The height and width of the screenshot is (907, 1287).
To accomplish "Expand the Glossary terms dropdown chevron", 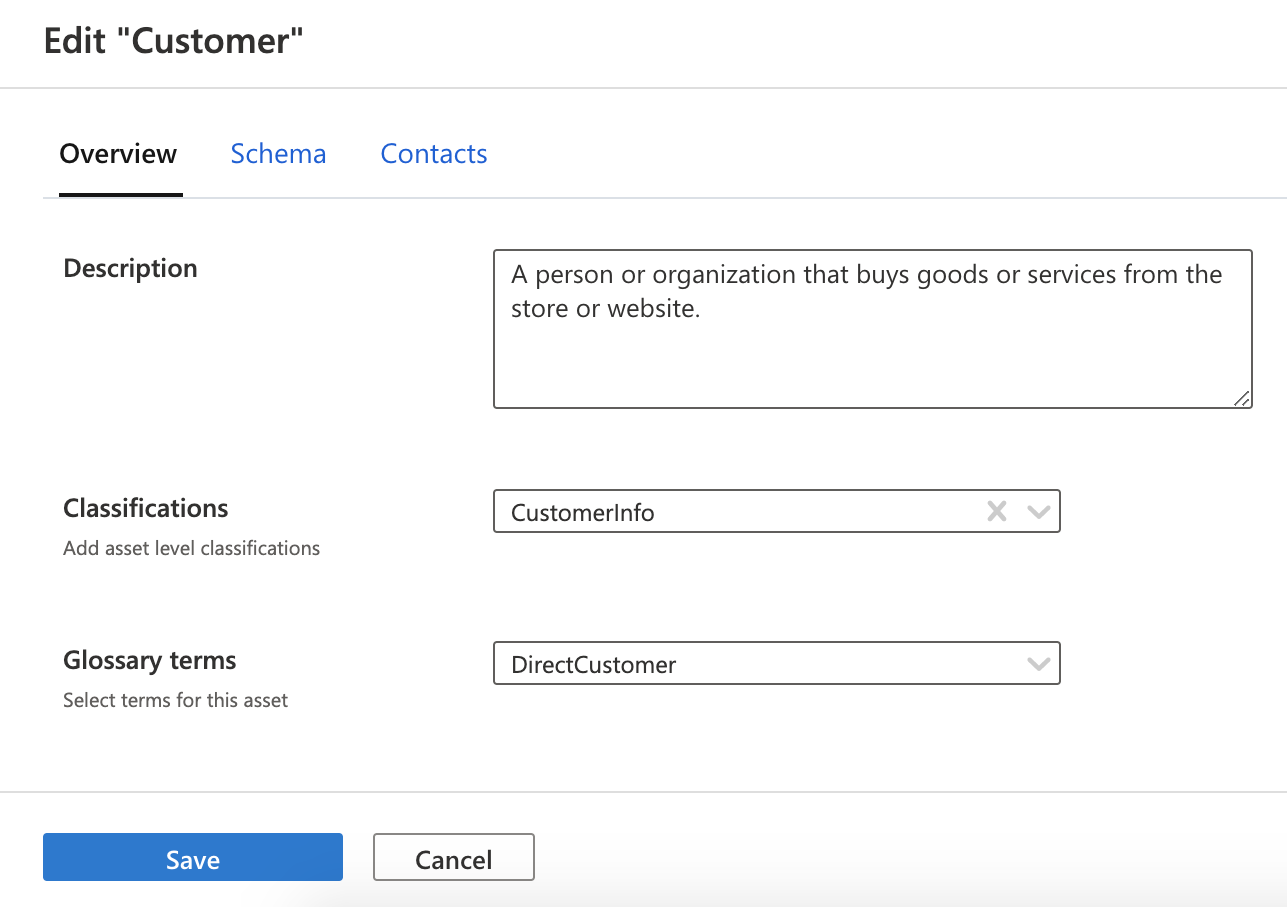I will [x=1039, y=664].
